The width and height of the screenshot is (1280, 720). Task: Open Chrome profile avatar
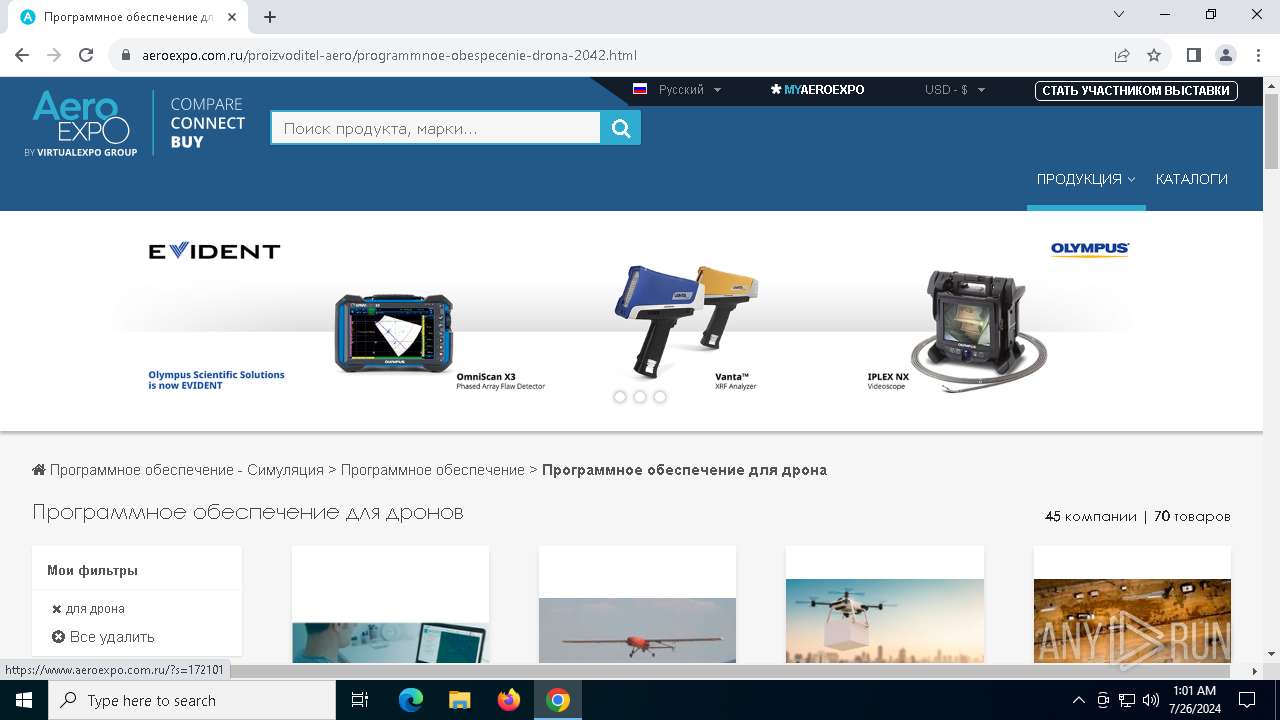[x=1225, y=55]
